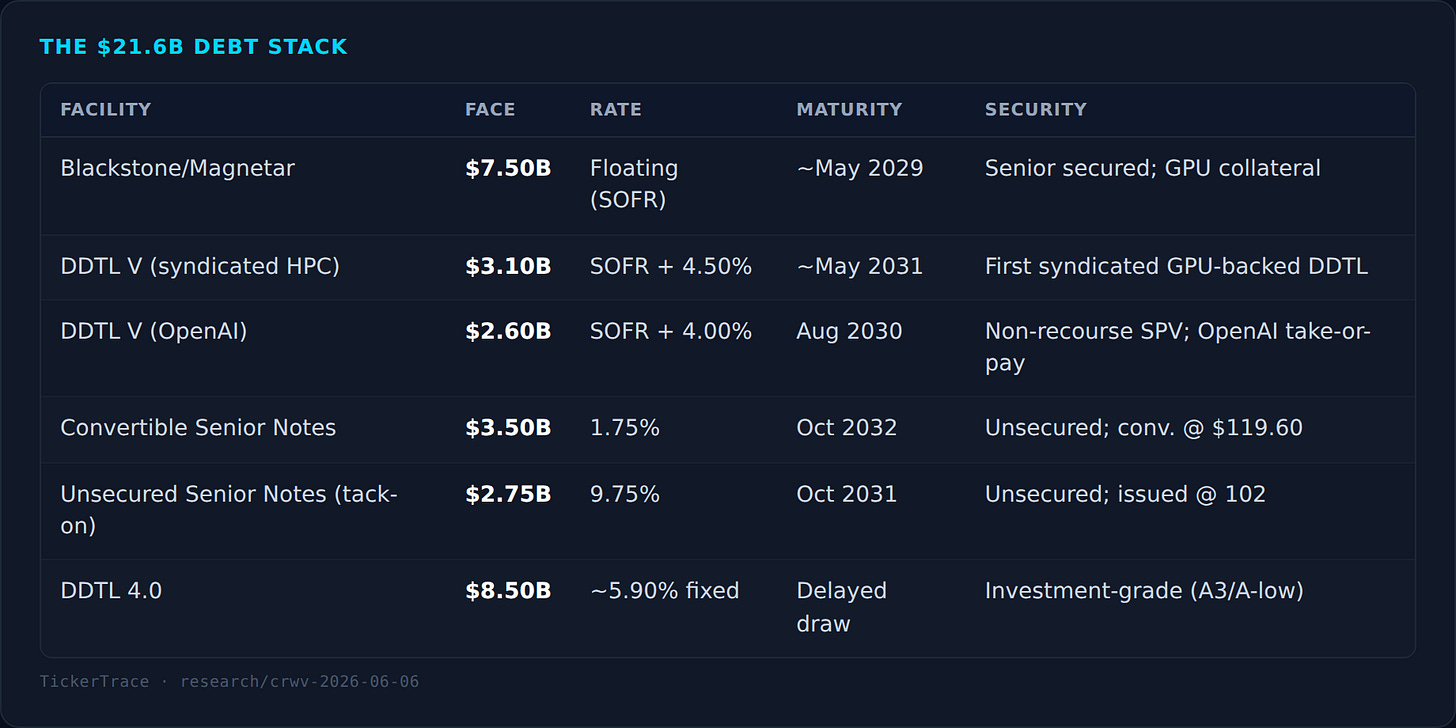
Task: Select the SECURITY column header
Action: tap(1036, 110)
